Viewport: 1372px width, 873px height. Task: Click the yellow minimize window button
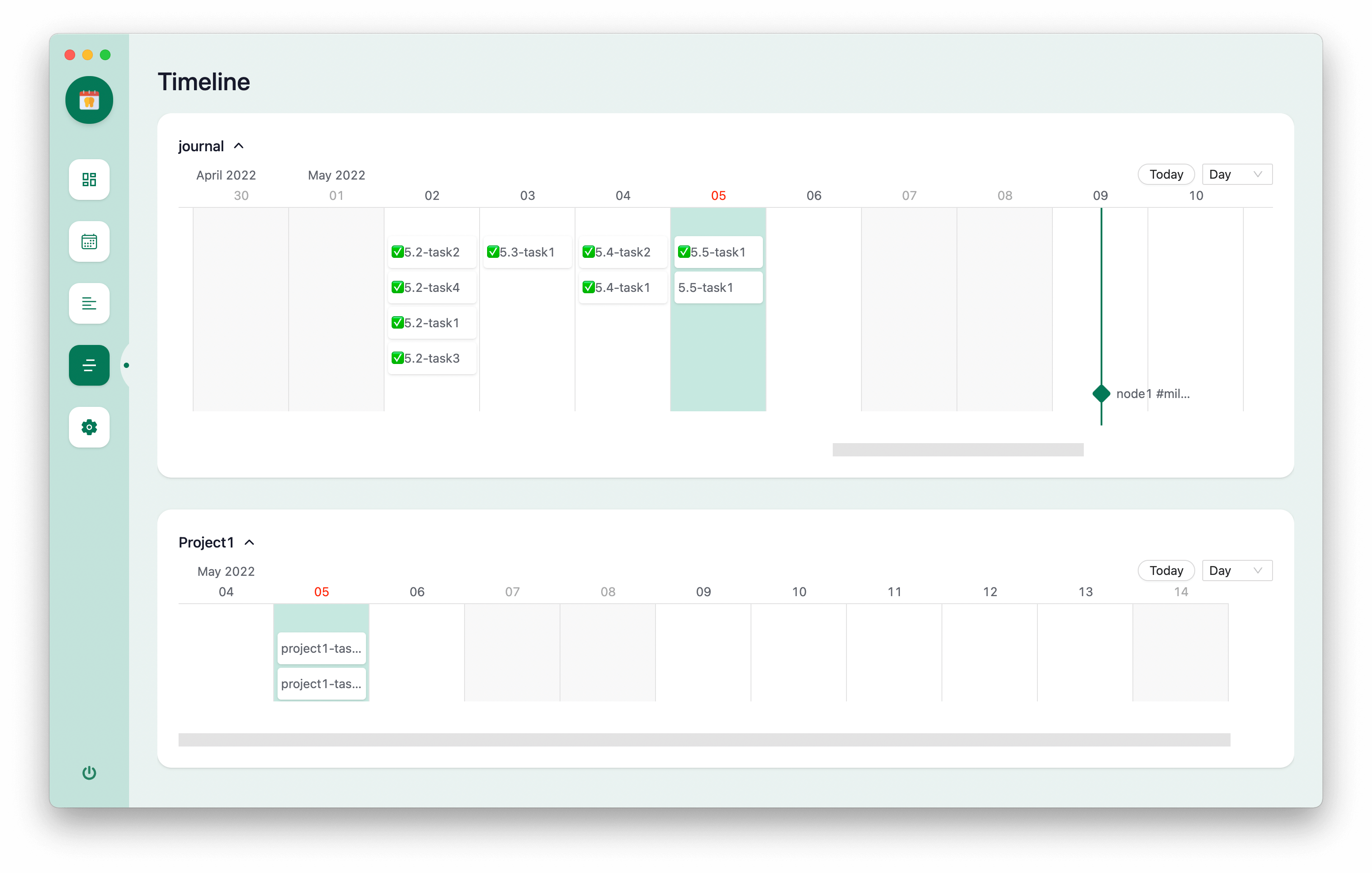coord(88,55)
